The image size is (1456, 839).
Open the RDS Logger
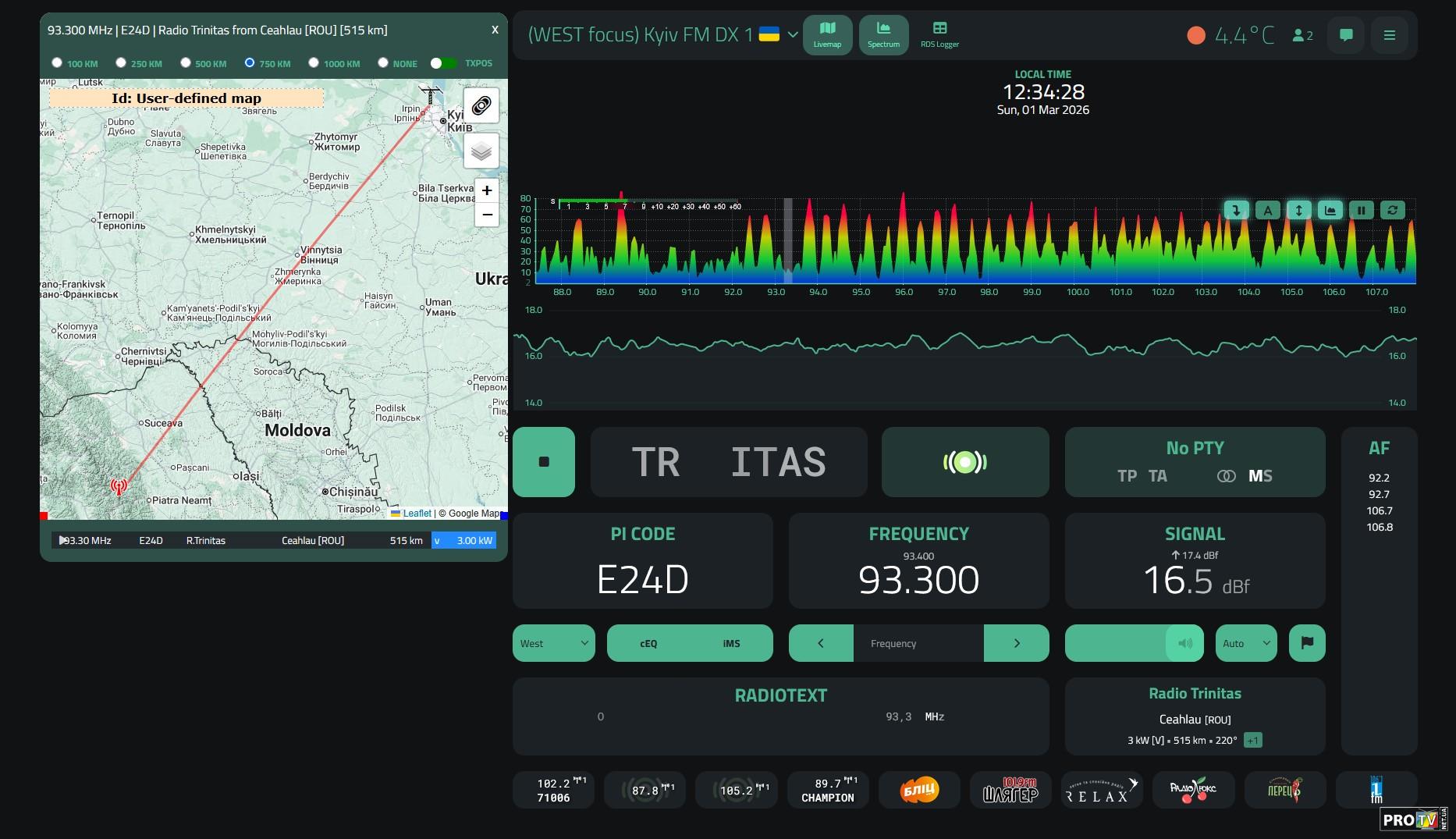pyautogui.click(x=939, y=35)
